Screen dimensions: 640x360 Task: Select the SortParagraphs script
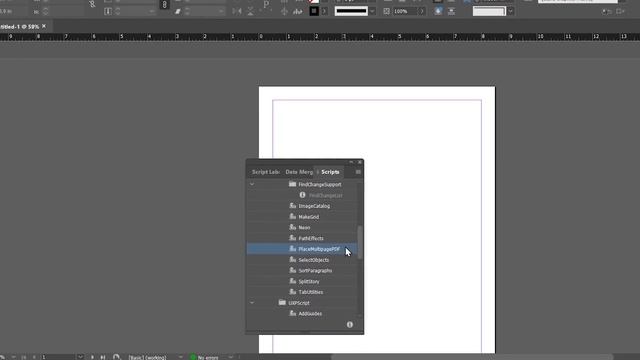click(x=301, y=271)
